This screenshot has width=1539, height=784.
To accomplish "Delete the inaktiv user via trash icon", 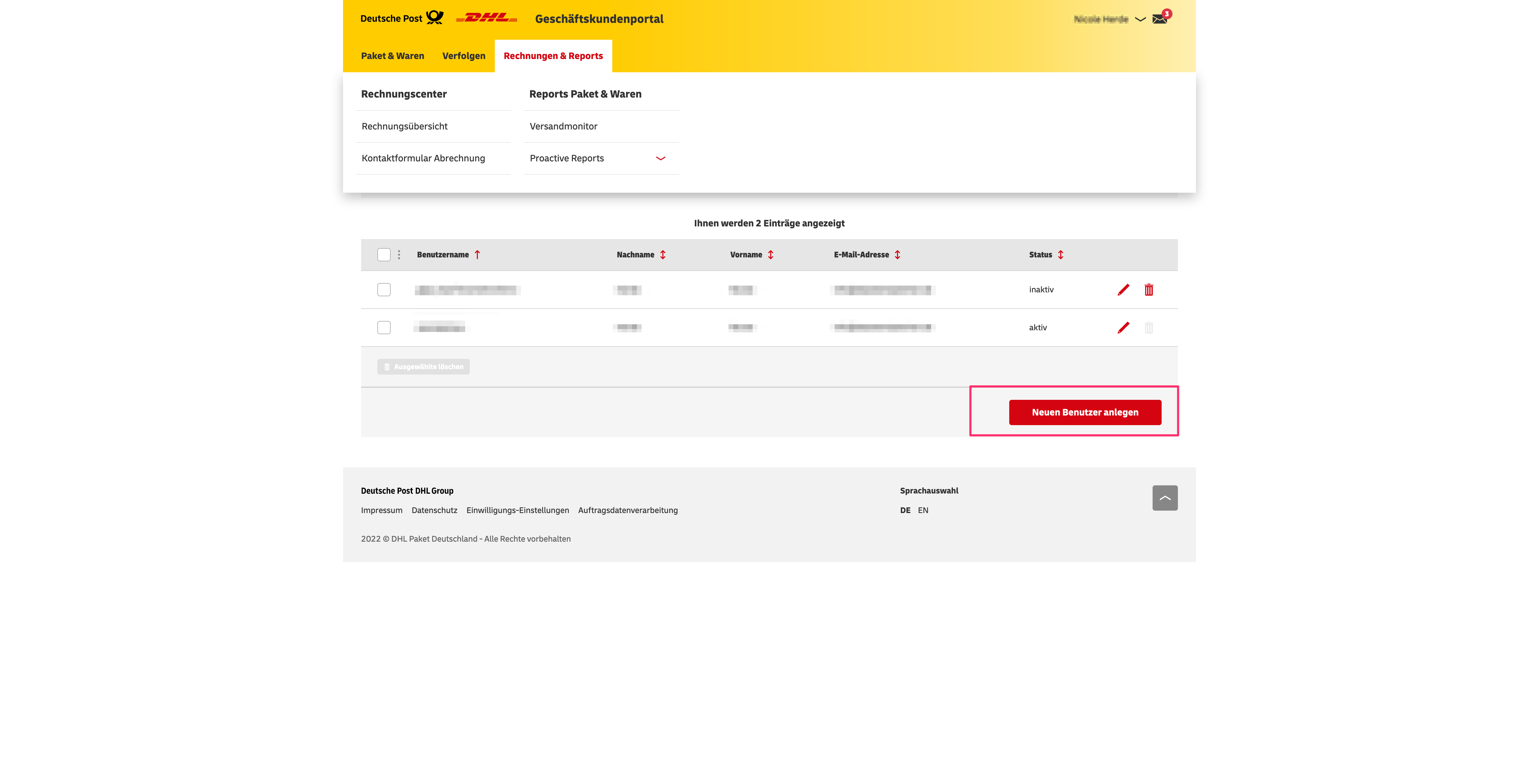I will (1148, 290).
